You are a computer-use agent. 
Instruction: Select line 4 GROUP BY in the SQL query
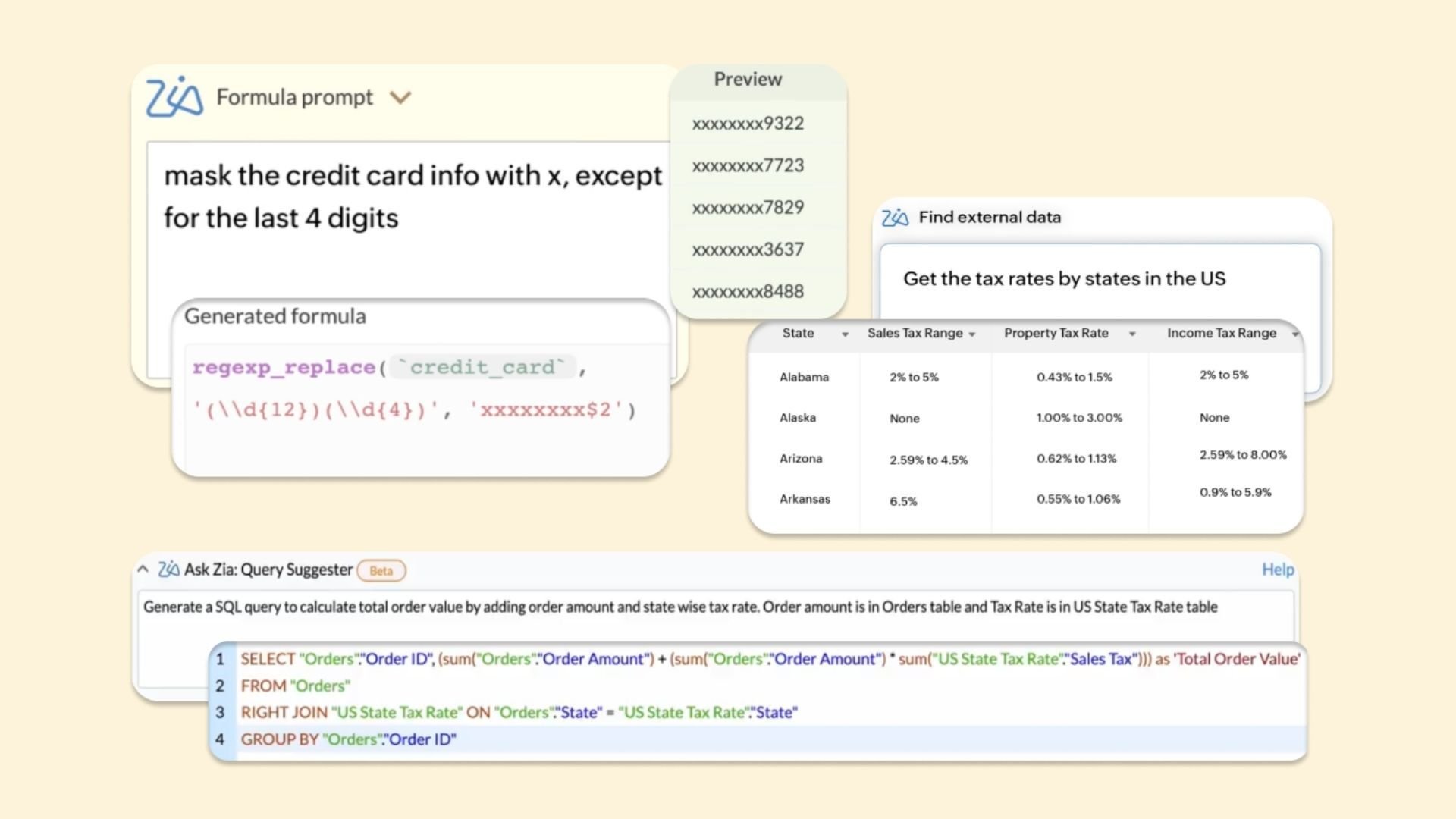(x=348, y=739)
